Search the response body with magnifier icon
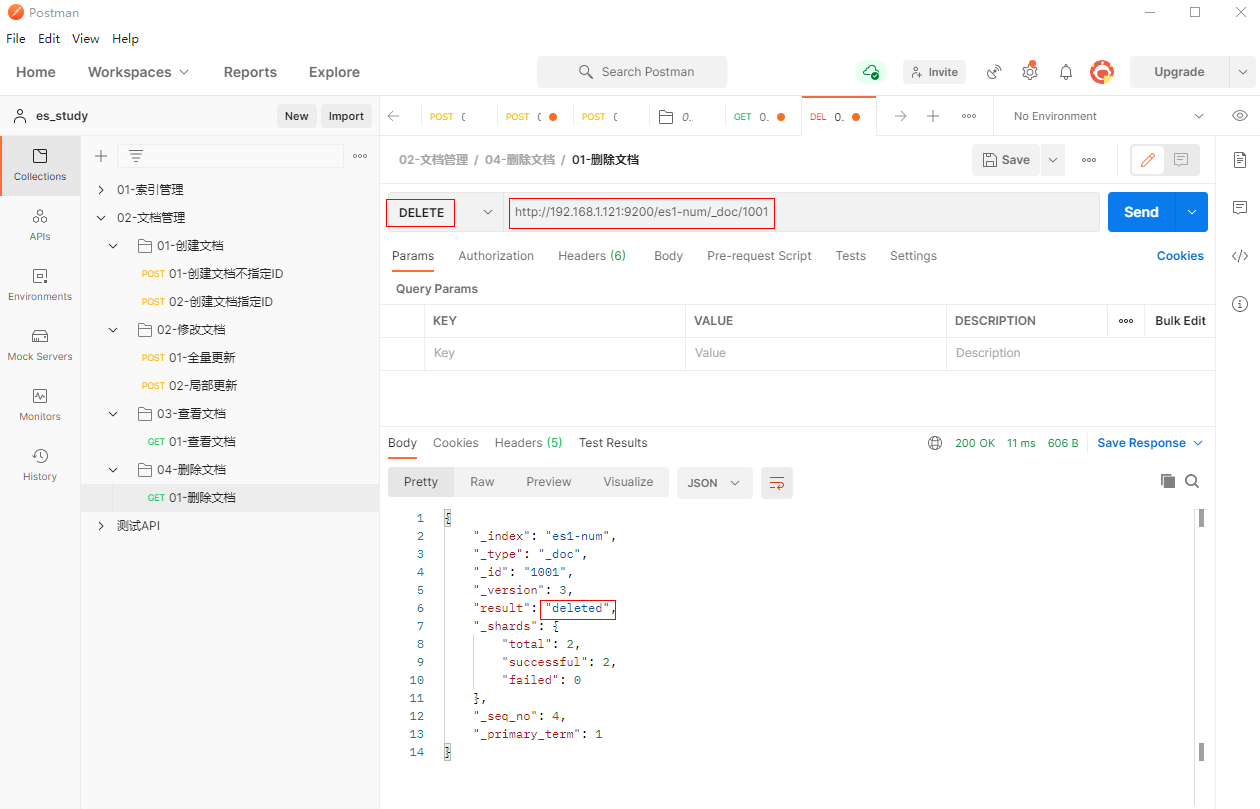 [1192, 481]
